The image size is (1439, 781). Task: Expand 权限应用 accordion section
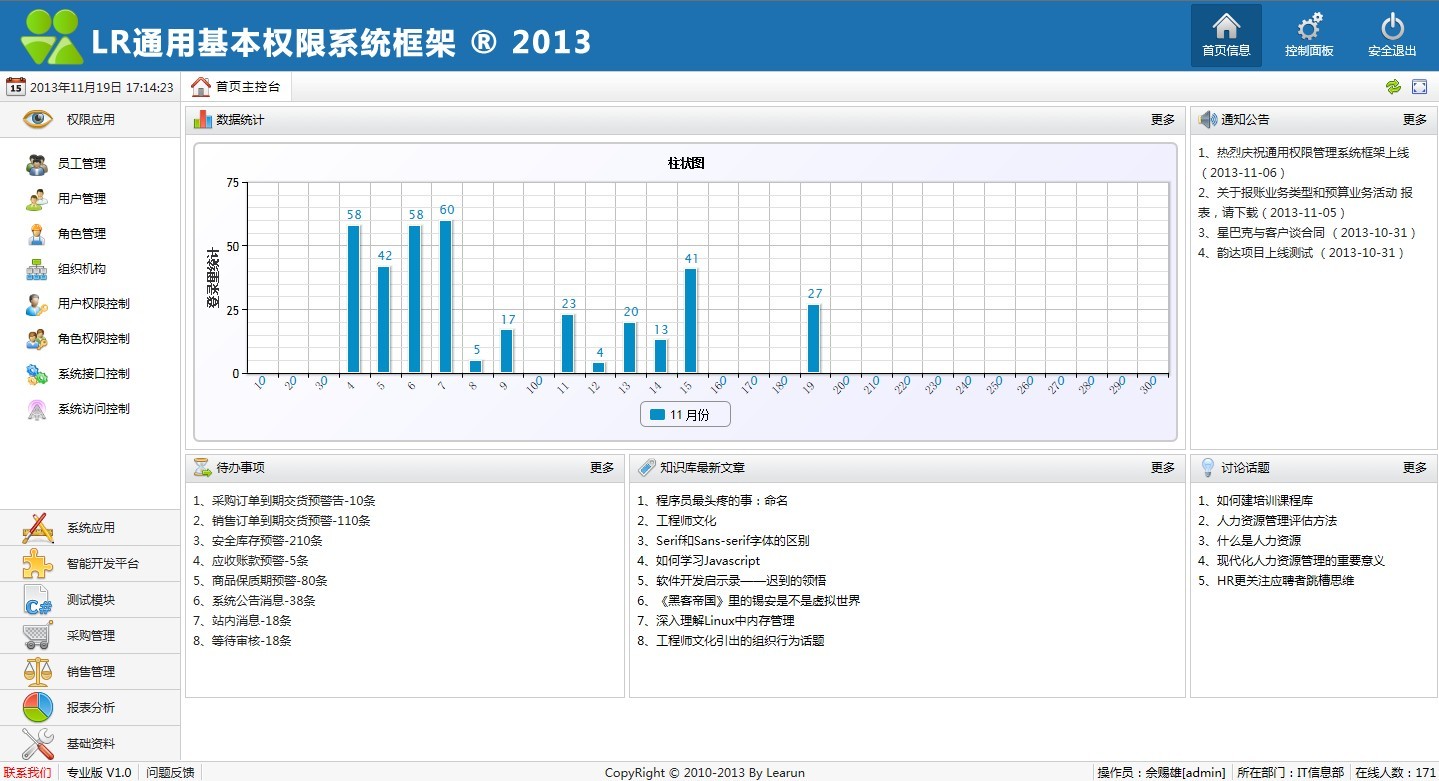point(90,119)
